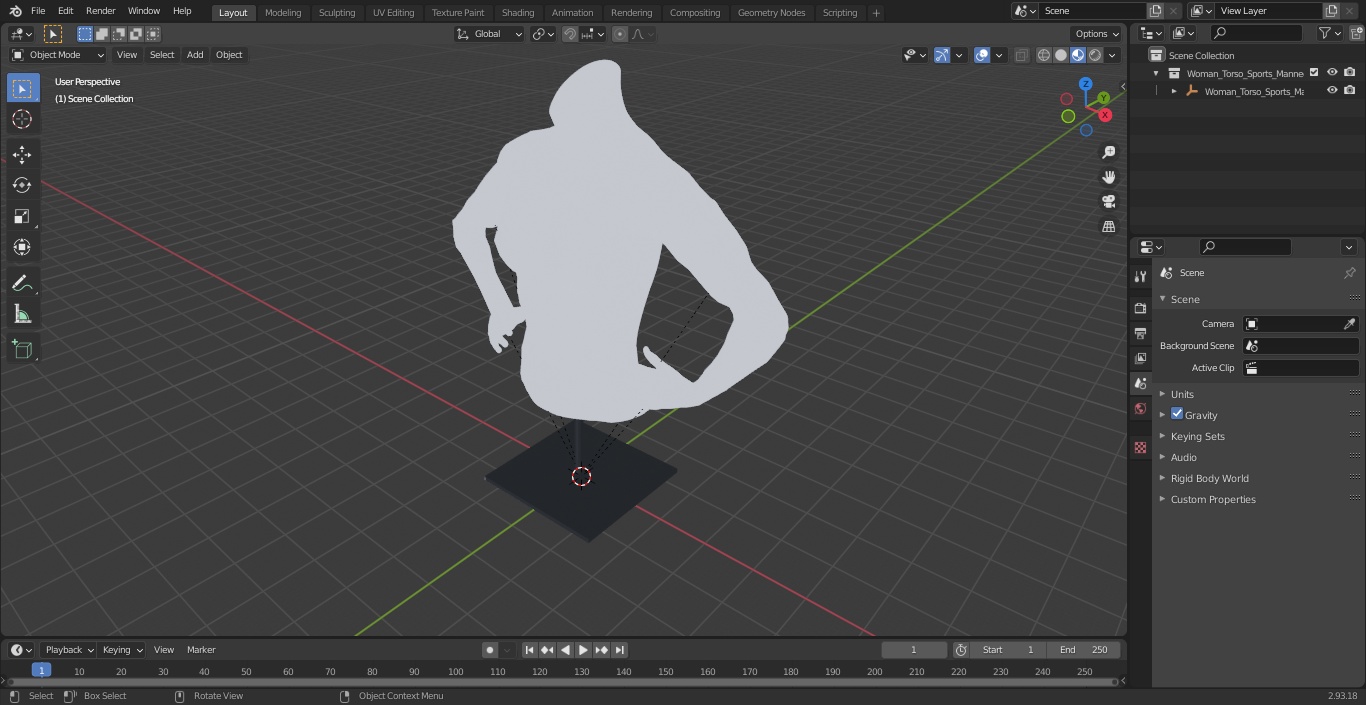The width and height of the screenshot is (1366, 705).
Task: Click the Zoom viewport gizmo icon
Action: click(x=1108, y=152)
